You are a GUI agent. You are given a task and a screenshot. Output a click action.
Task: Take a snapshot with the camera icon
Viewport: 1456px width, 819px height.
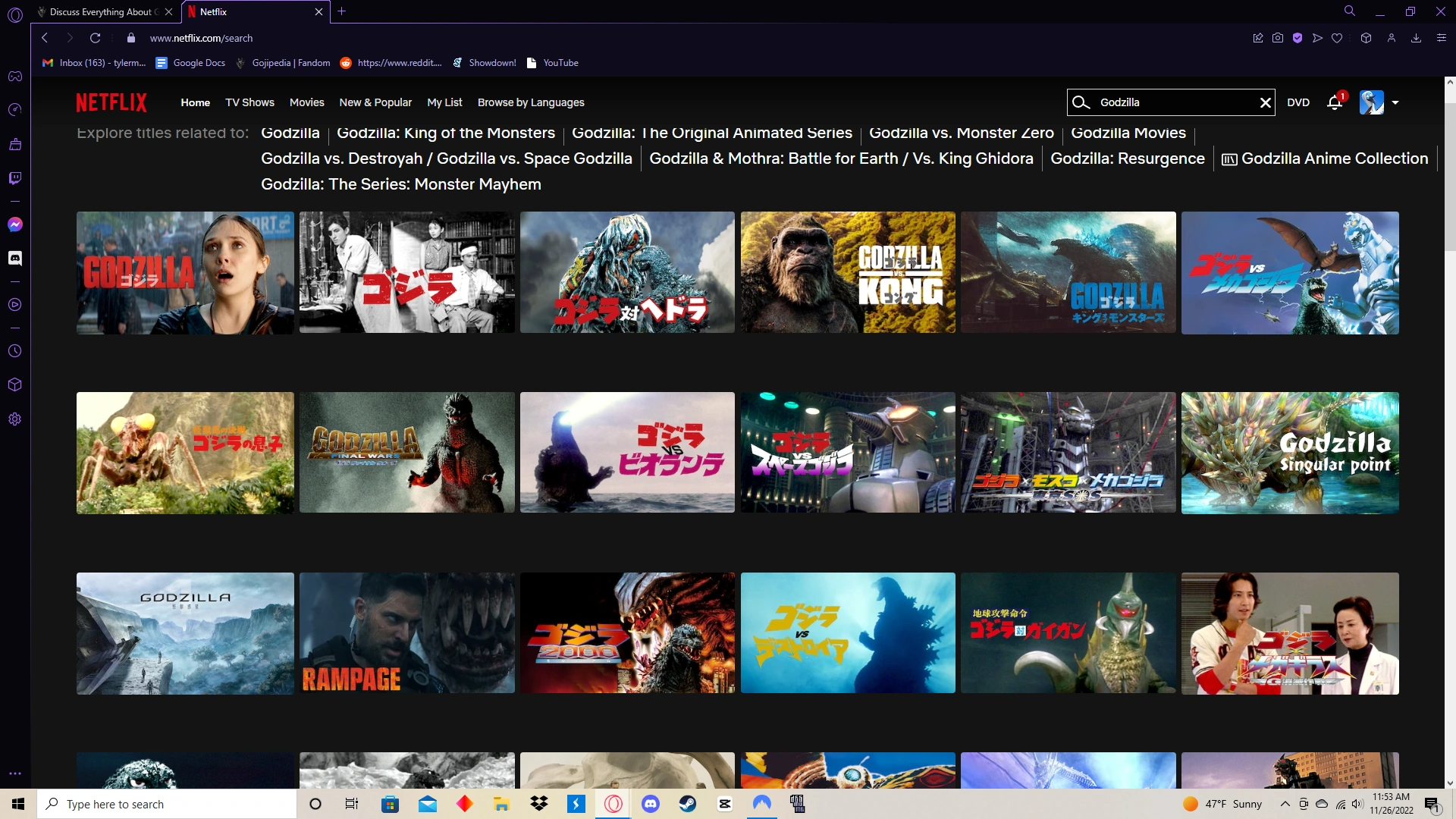tap(1278, 38)
